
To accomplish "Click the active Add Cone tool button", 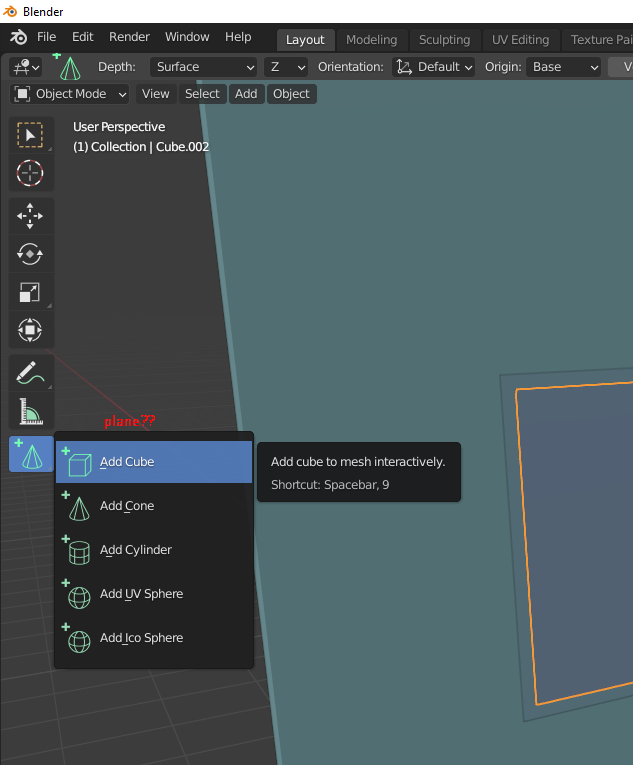I will point(31,454).
